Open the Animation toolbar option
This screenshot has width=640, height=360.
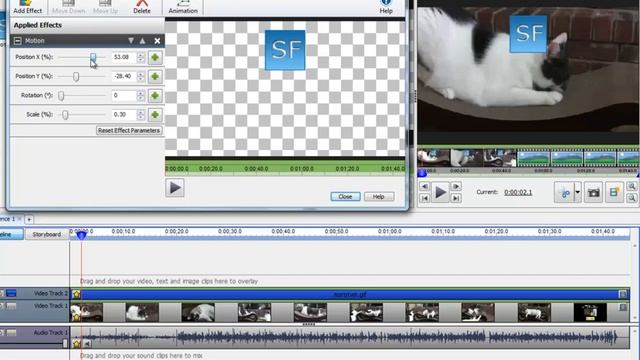coord(183,7)
